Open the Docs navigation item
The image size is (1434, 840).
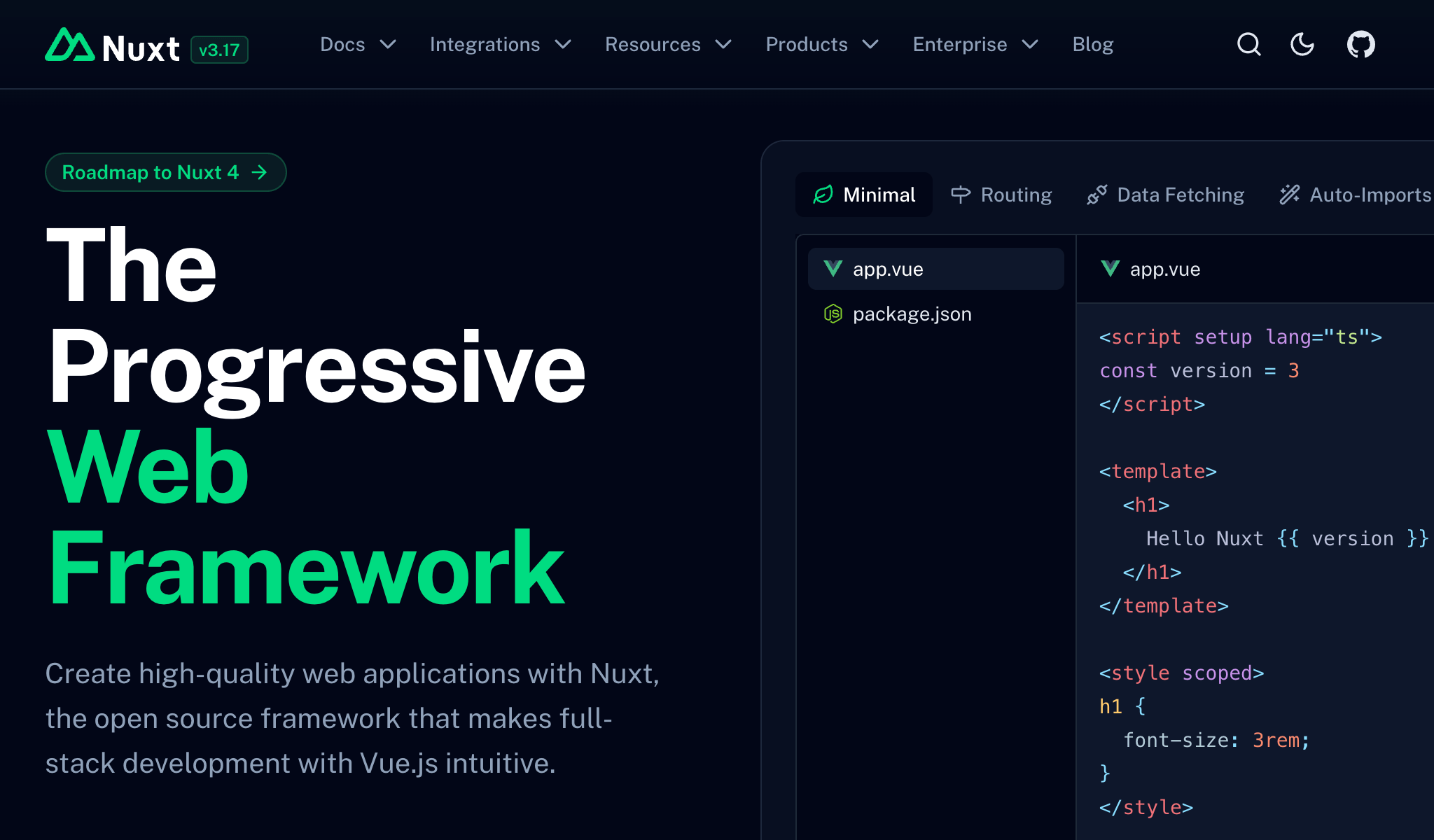tap(342, 45)
